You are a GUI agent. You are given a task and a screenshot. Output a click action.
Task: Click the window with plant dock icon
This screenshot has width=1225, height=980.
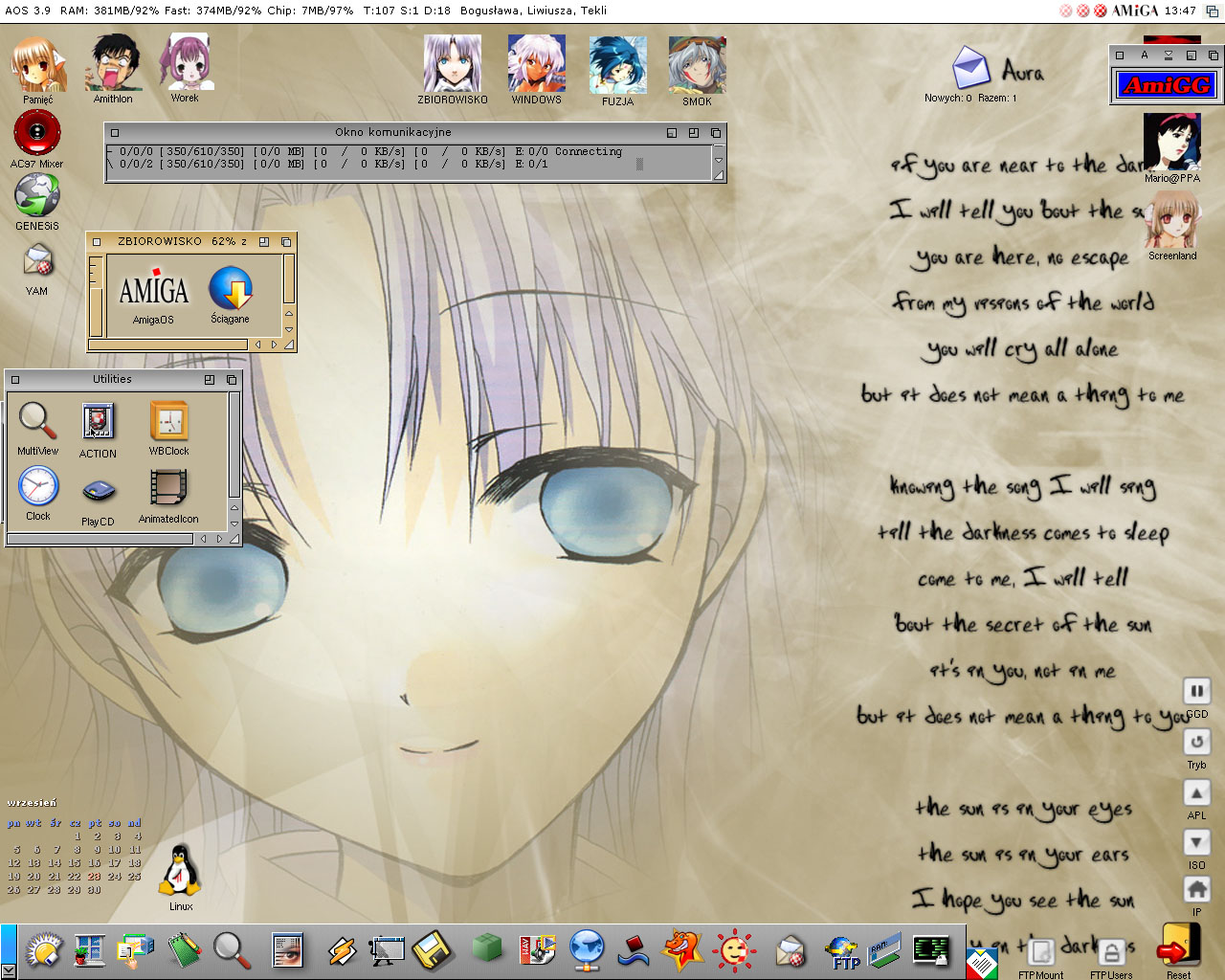point(90,950)
